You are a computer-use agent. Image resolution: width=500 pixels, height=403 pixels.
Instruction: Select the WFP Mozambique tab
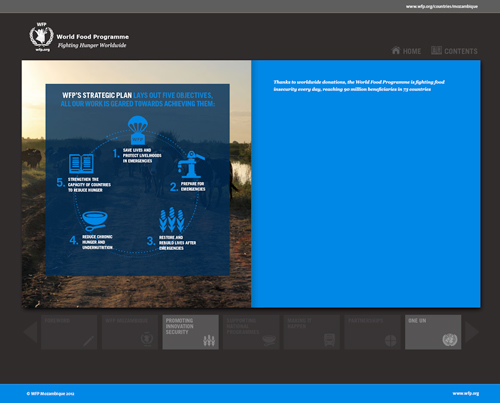130,332
